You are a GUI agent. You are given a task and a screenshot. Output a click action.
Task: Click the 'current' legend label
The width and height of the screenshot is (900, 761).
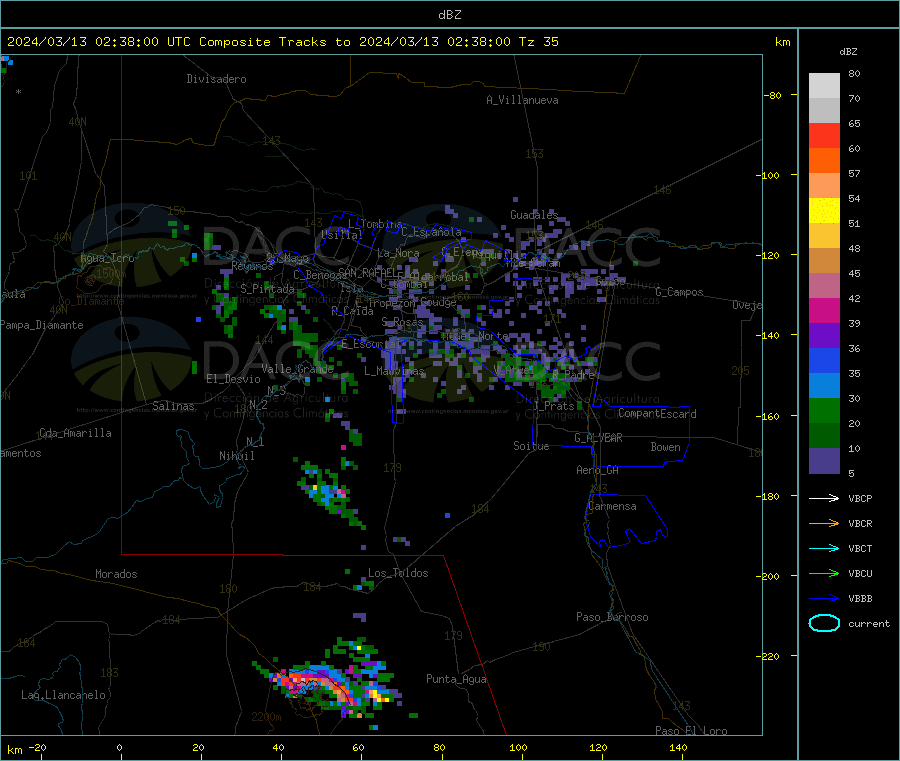click(869, 623)
